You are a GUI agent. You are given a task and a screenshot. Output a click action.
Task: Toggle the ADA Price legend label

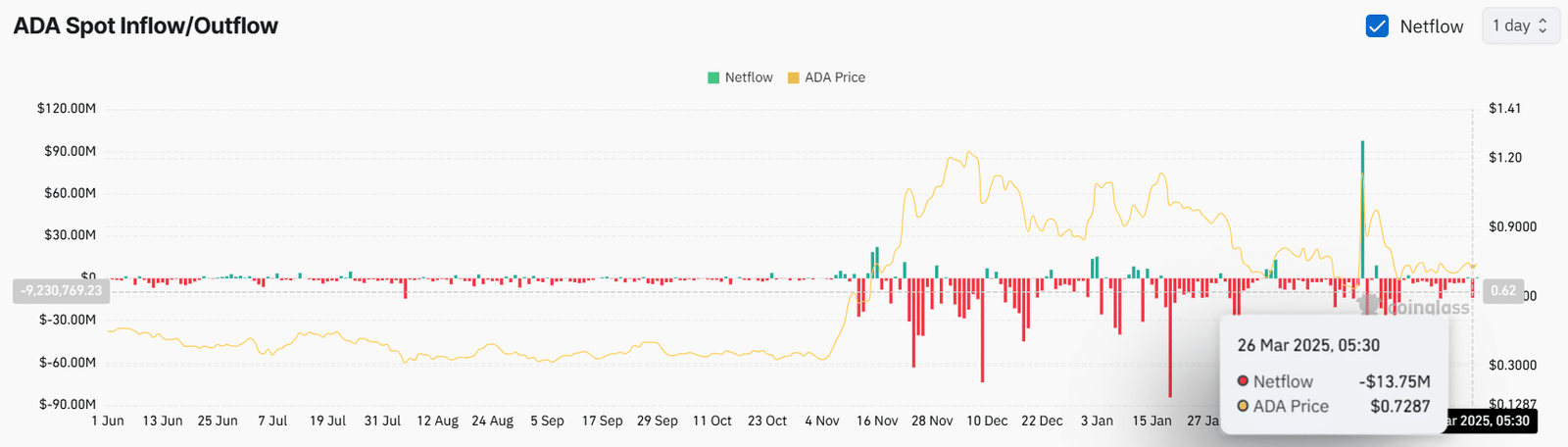click(835, 77)
